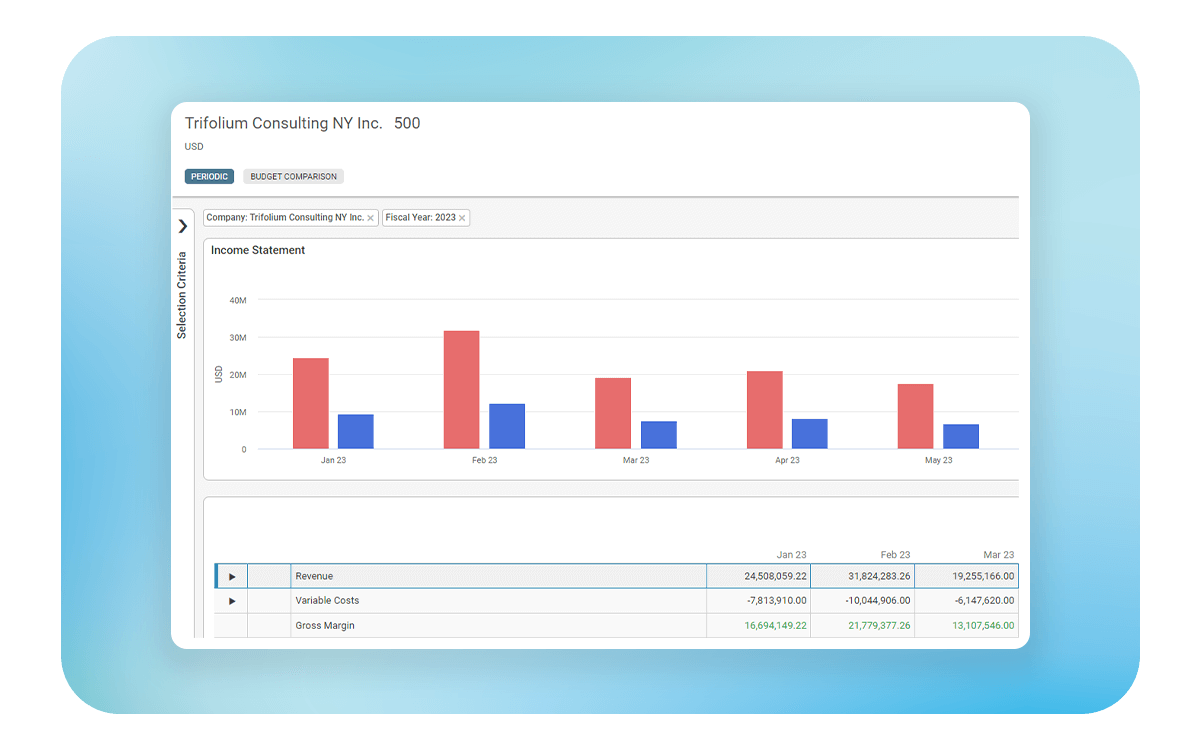Select the blue bar for Jan 23
The width and height of the screenshot is (1200, 750).
(355, 431)
